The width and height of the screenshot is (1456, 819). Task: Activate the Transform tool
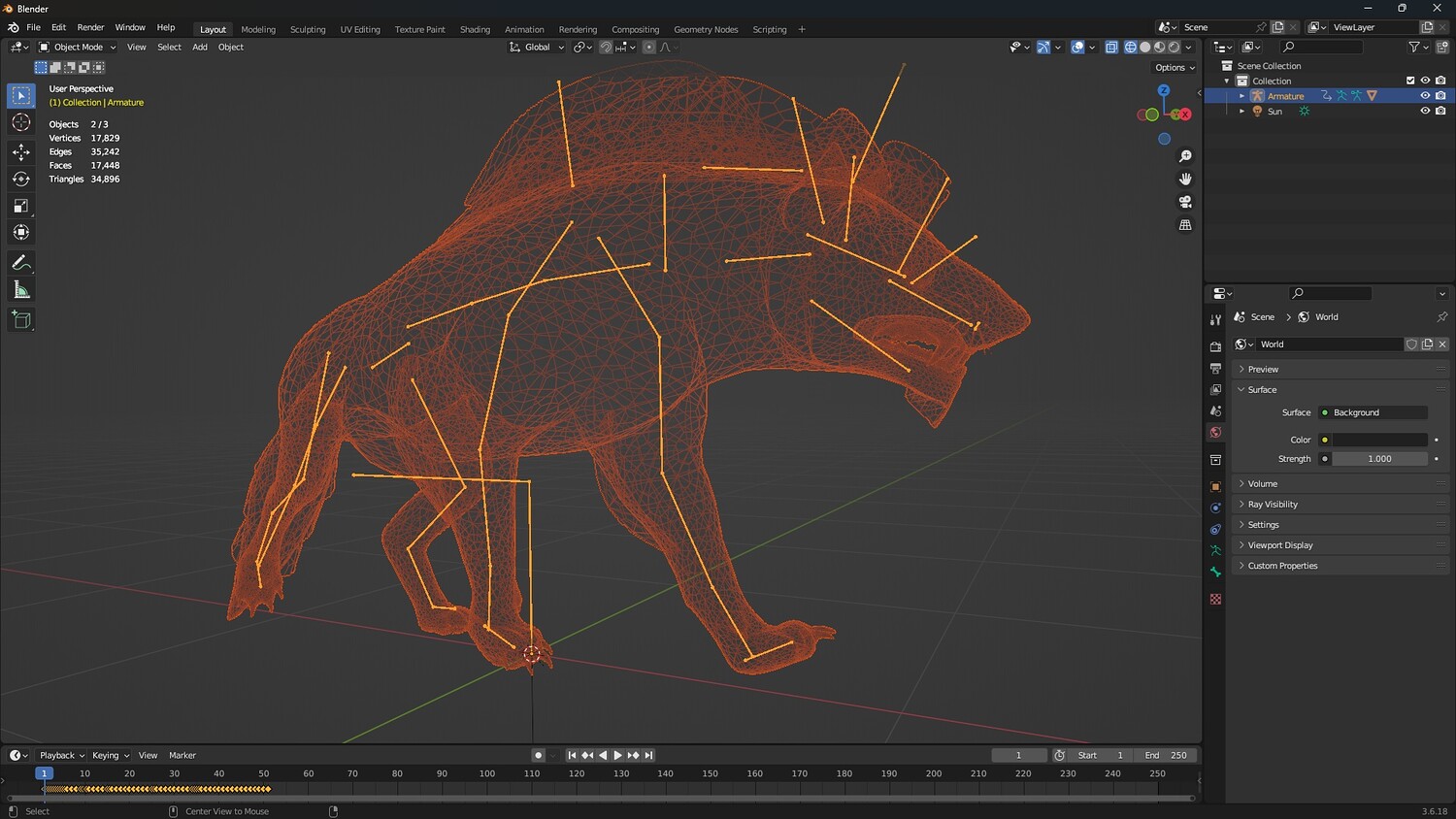coord(21,233)
